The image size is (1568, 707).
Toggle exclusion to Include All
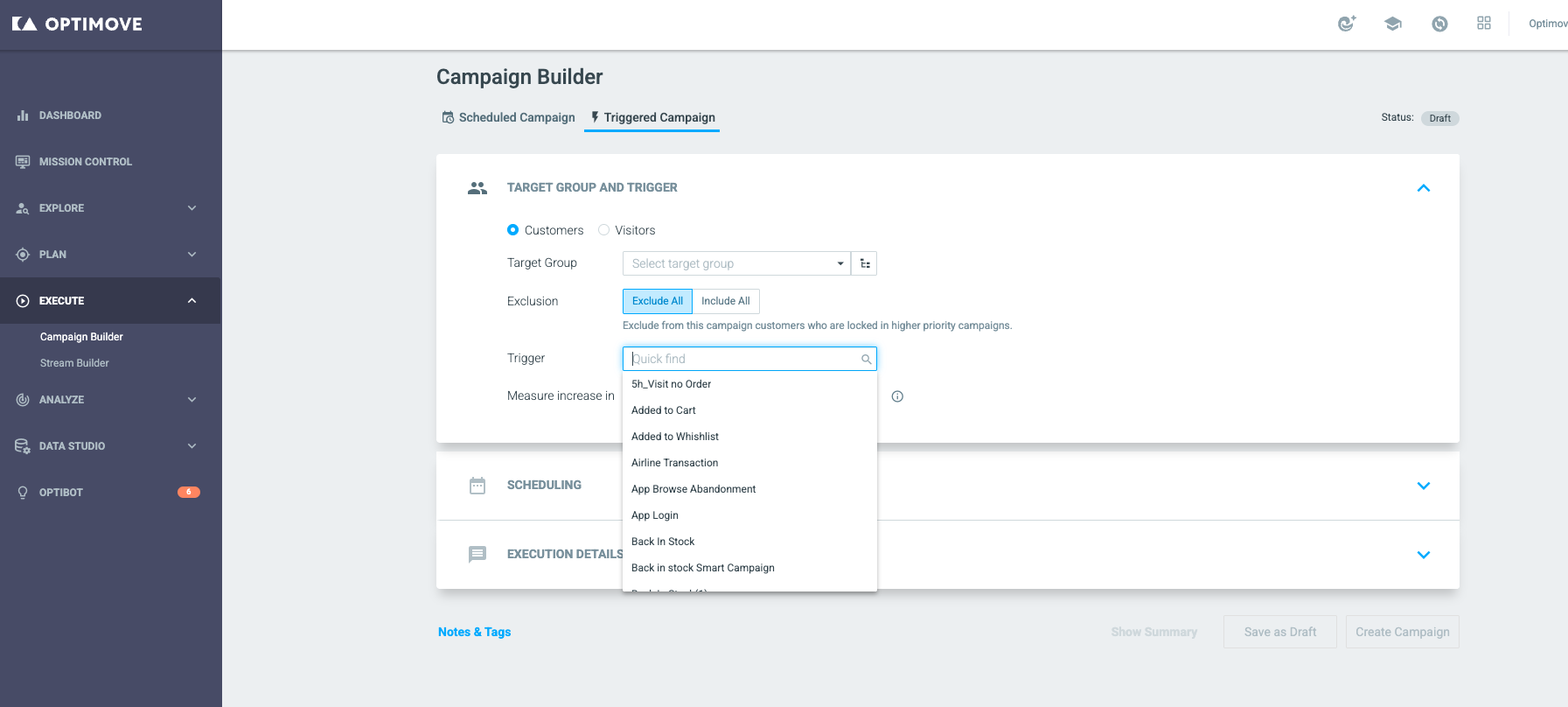click(x=725, y=301)
